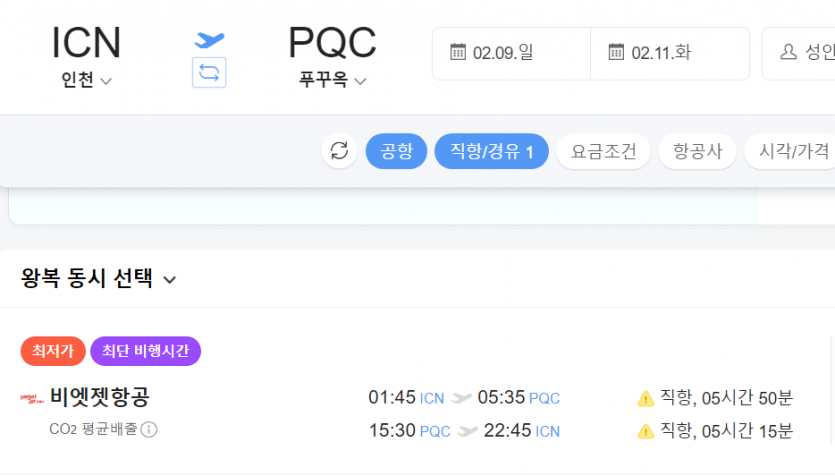Select the 최단 비행시간 badge
This screenshot has height=476, width=835.
[145, 351]
